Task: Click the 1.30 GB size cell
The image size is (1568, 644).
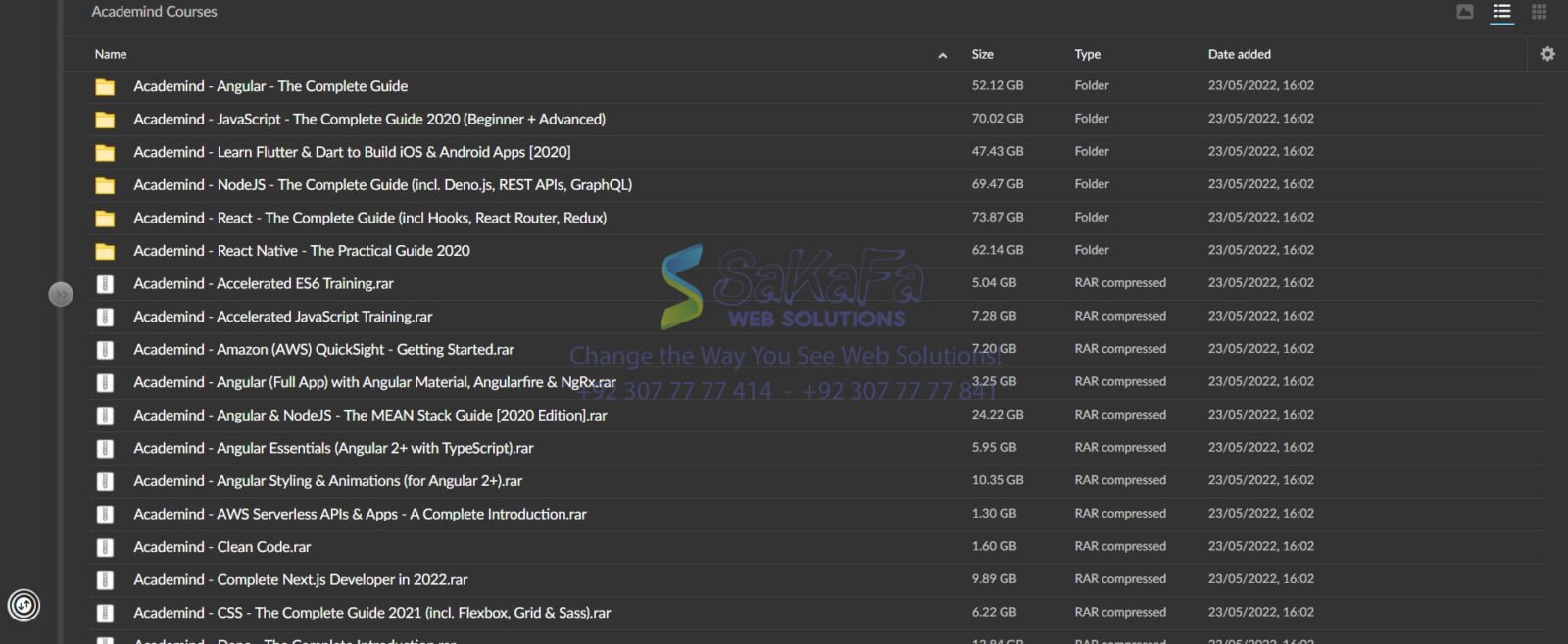Action: tap(994, 514)
